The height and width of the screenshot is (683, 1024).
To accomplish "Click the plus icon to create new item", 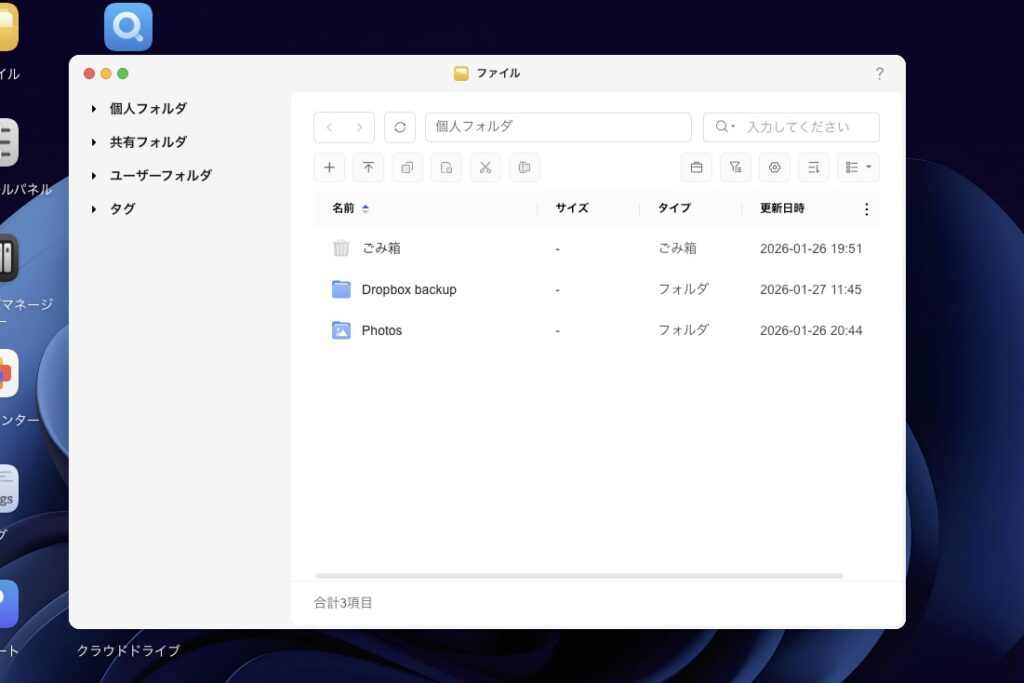I will (x=329, y=167).
